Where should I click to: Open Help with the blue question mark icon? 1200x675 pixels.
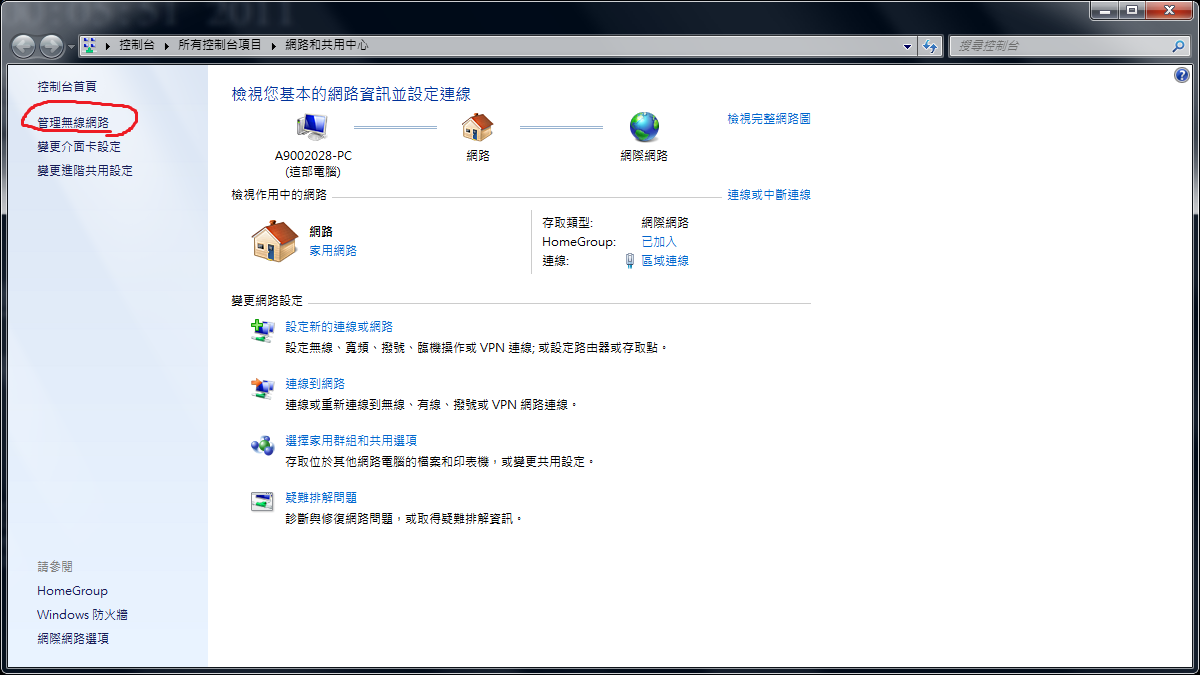(x=1182, y=75)
